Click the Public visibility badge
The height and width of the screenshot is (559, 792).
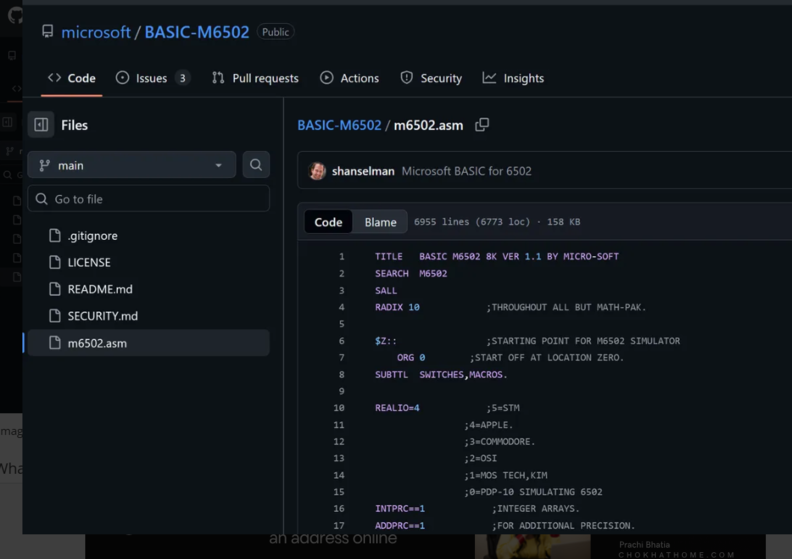275,32
